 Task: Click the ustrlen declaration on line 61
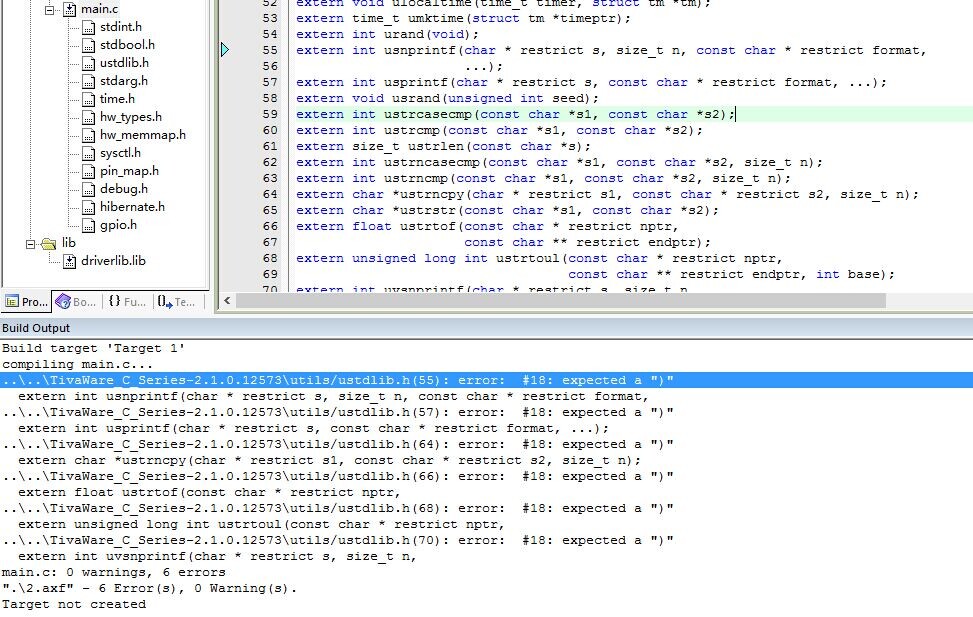click(443, 146)
